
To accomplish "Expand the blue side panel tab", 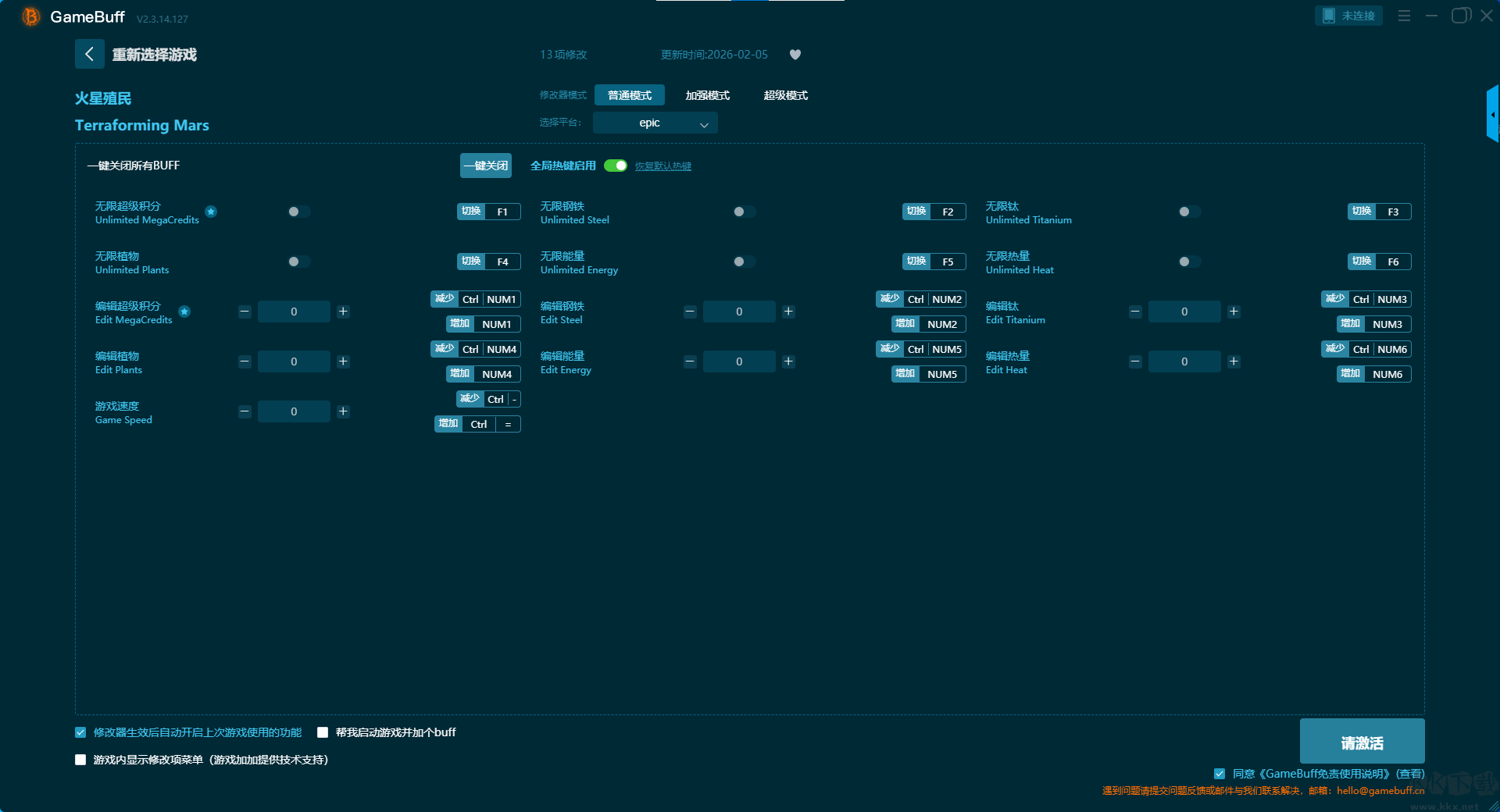I will 1492,114.
